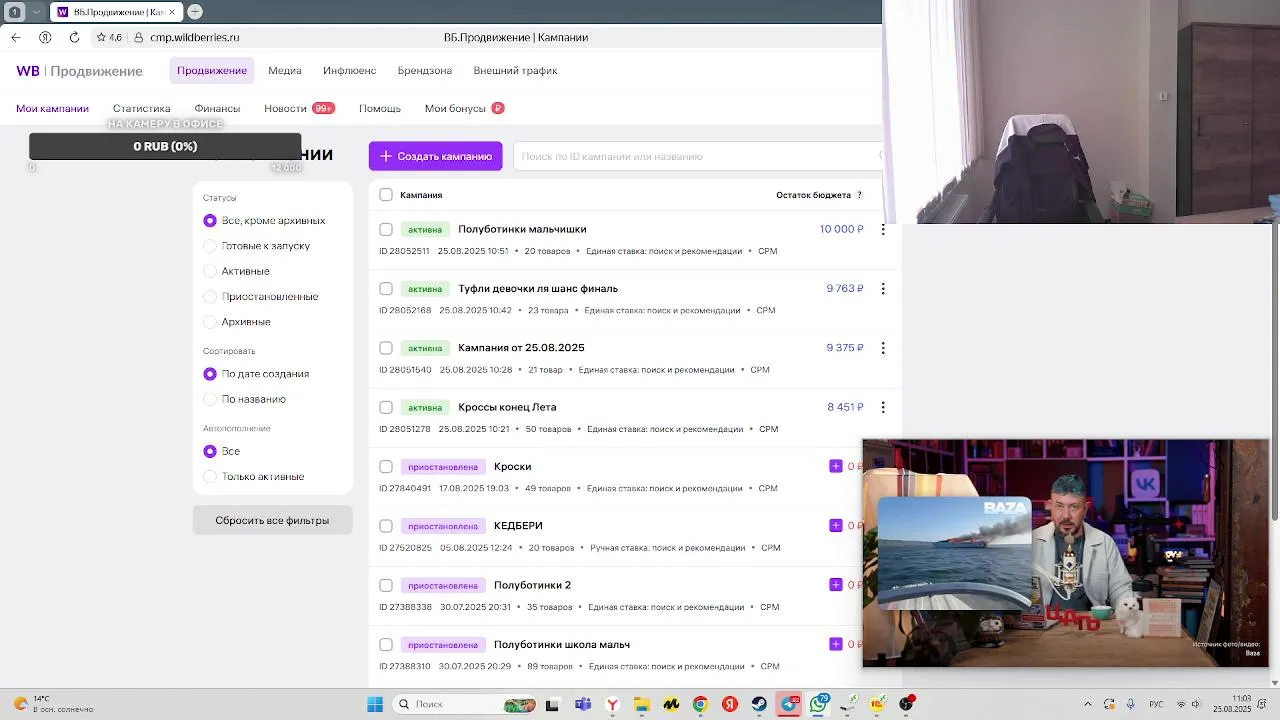Reload the page with the refresh icon
Image resolution: width=1280 pixels, height=720 pixels.
[x=74, y=37]
